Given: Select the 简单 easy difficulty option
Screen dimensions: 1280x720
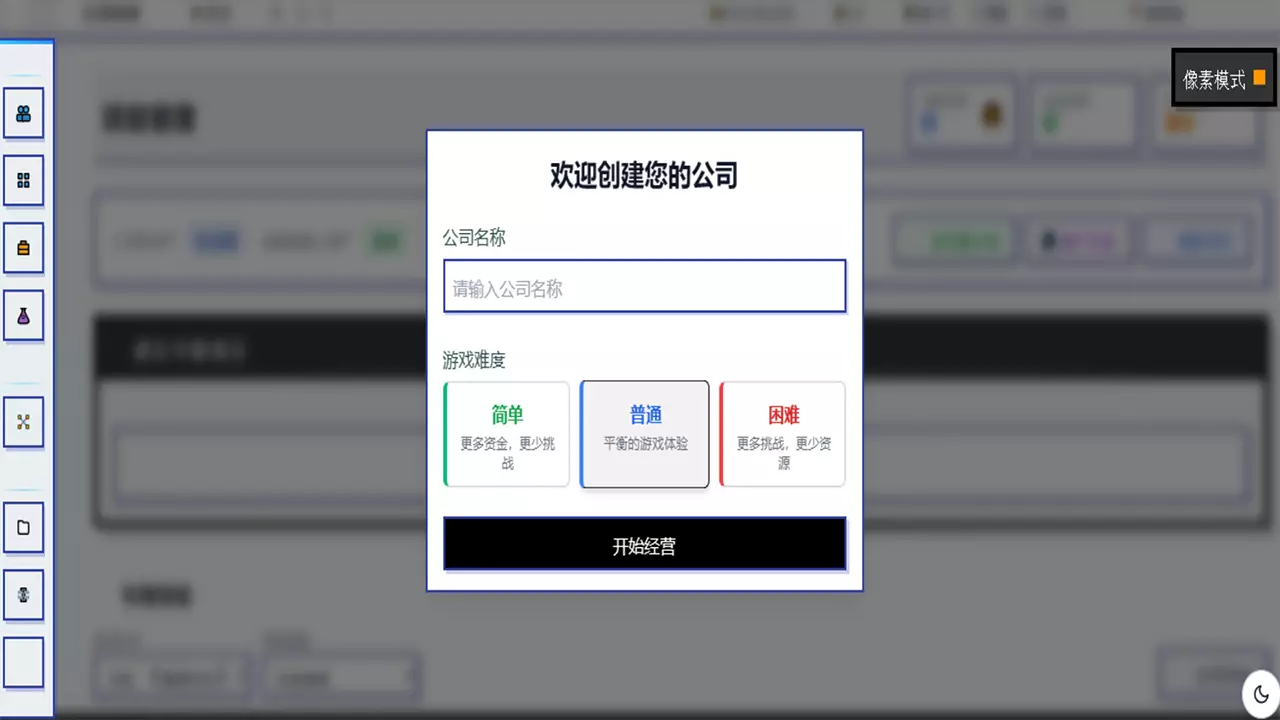Looking at the screenshot, I should point(506,433).
